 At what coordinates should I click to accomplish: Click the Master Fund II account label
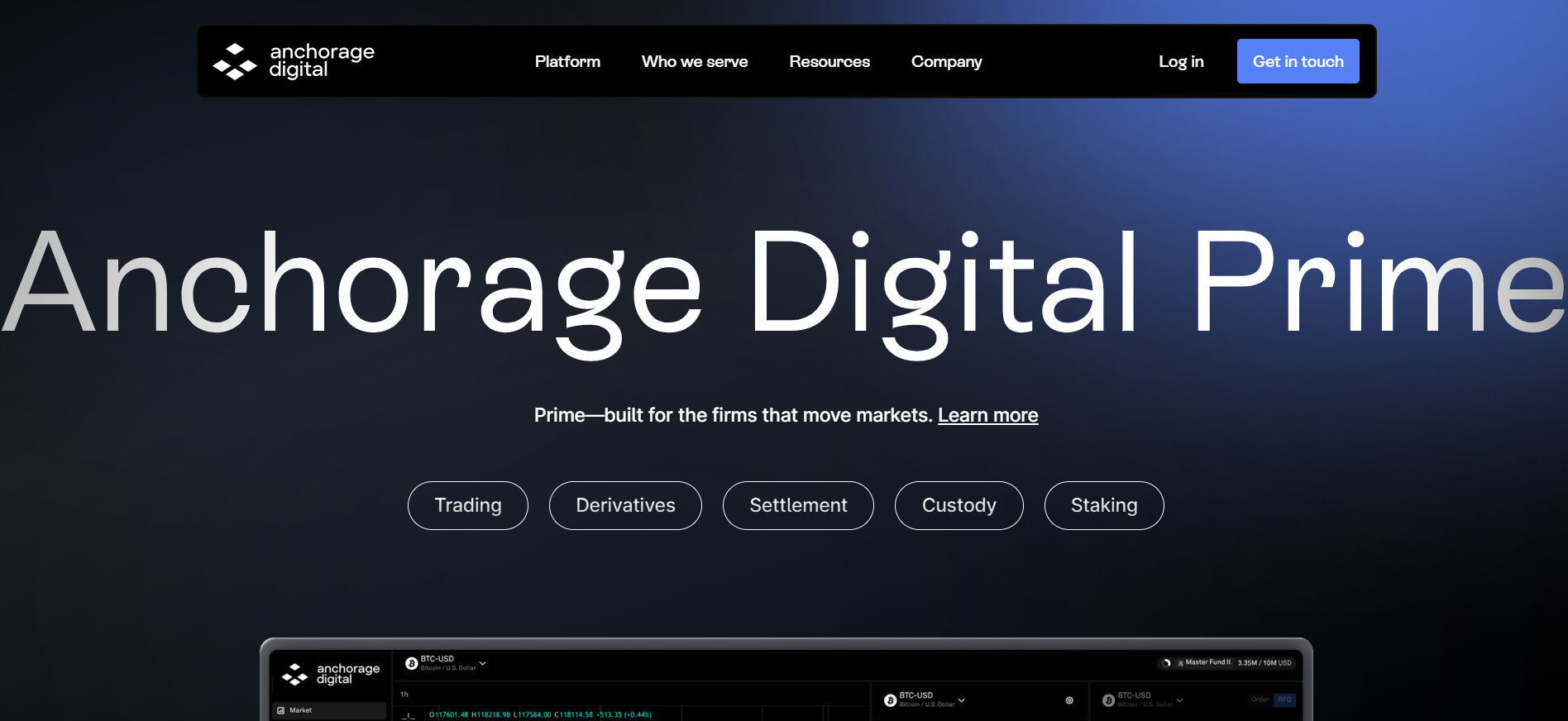pos(1208,662)
